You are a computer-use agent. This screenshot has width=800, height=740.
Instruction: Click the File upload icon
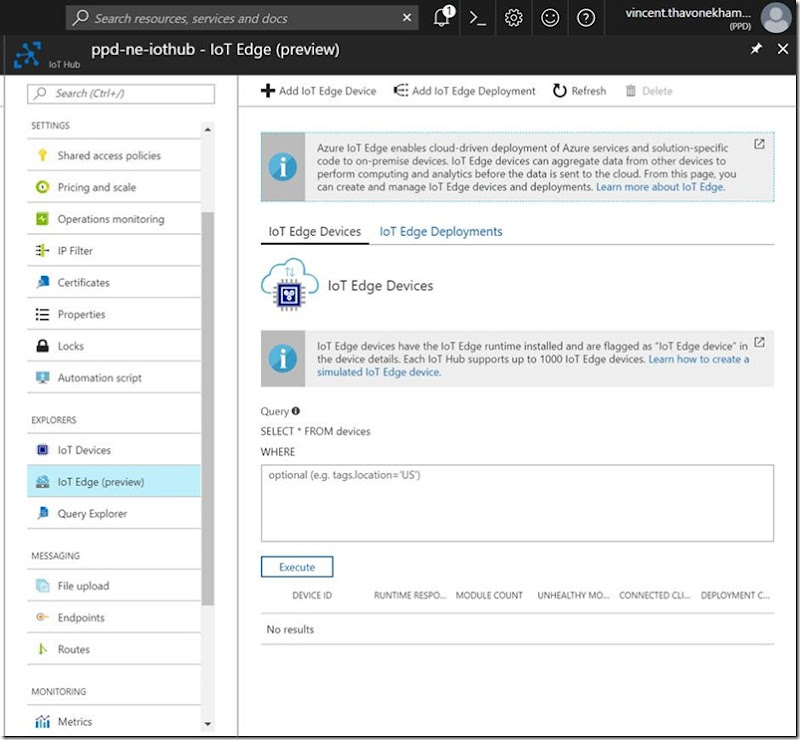tap(43, 586)
